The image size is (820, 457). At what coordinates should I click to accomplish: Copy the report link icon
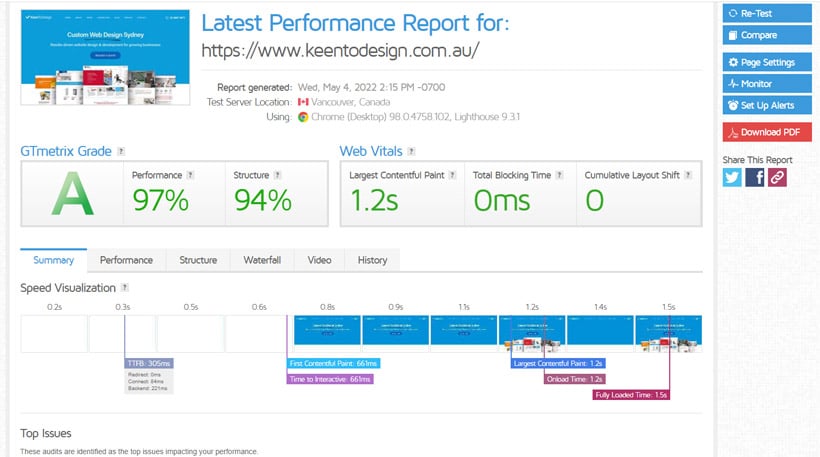click(x=778, y=177)
